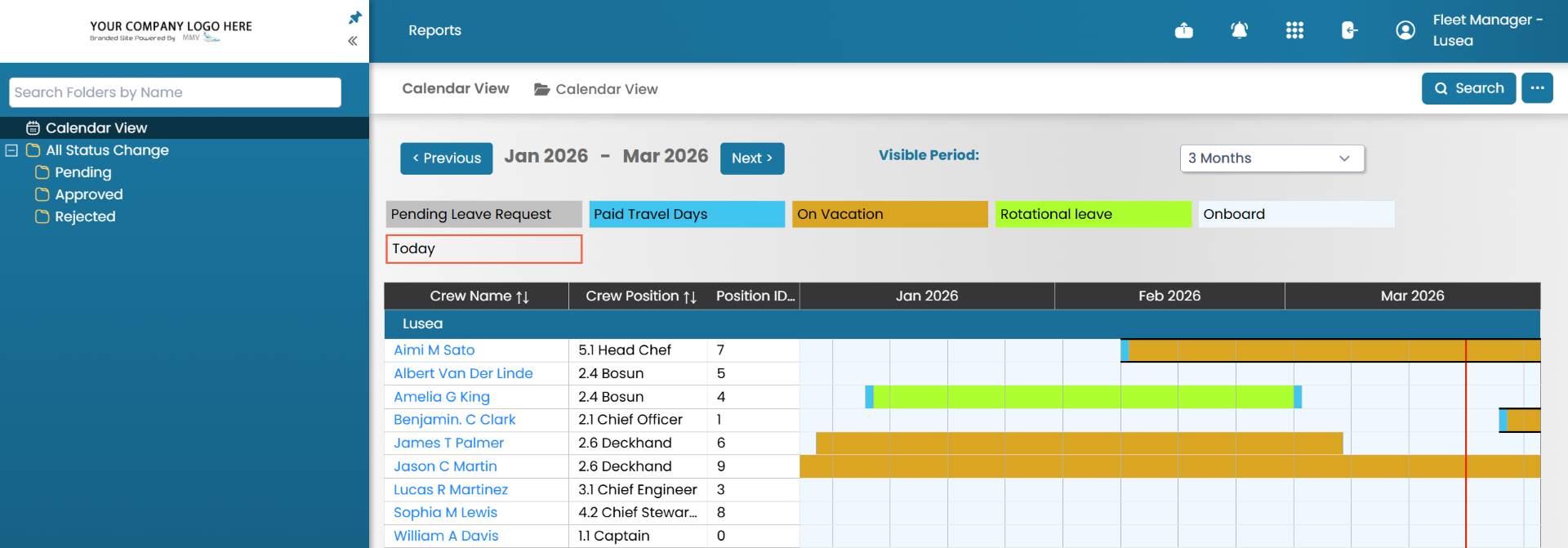Click the folder icon next to Rejected
Screen dimensions: 1568x548
(42, 216)
